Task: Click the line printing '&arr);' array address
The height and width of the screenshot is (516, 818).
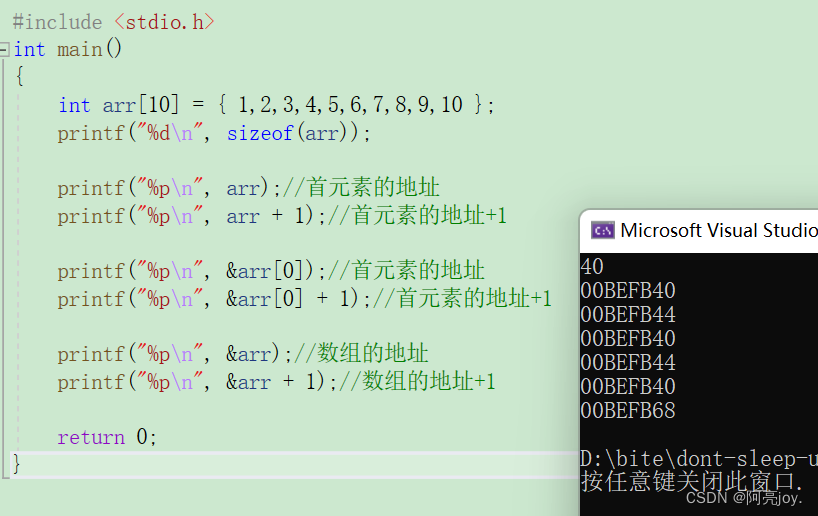Action: (243, 354)
